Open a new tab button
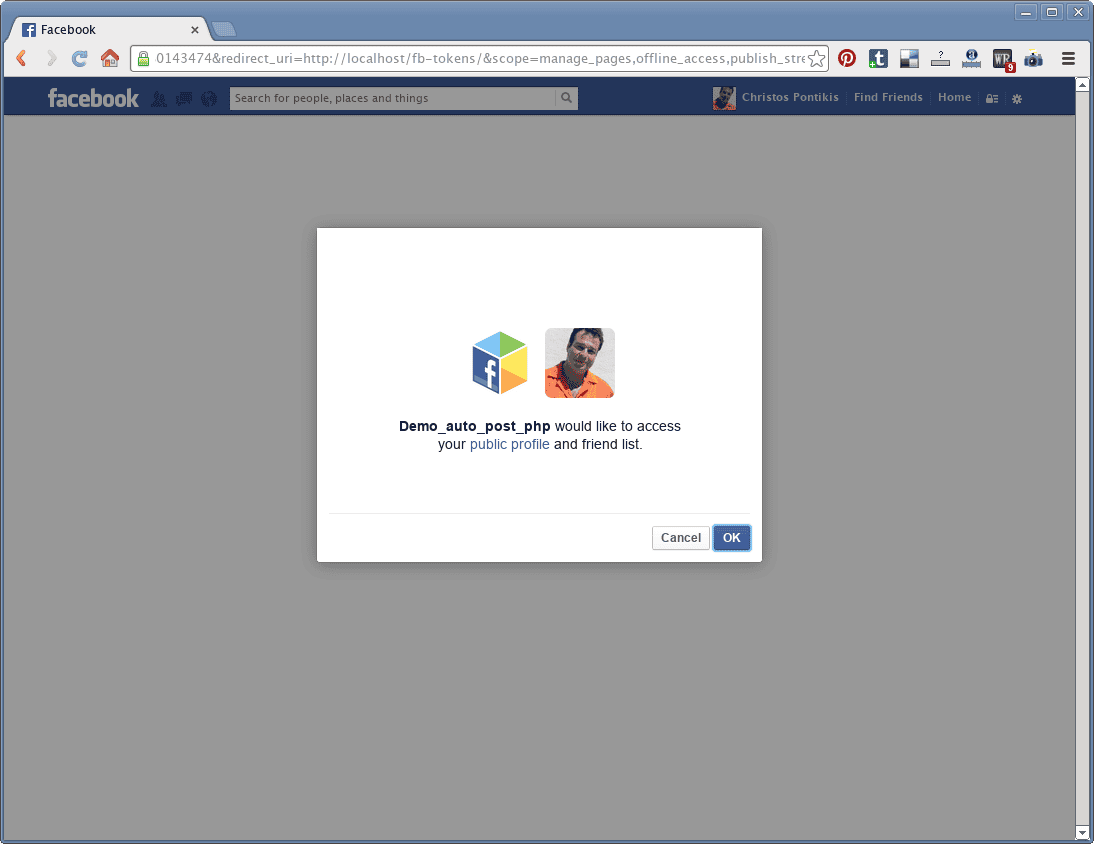This screenshot has height=844, width=1094. (224, 29)
